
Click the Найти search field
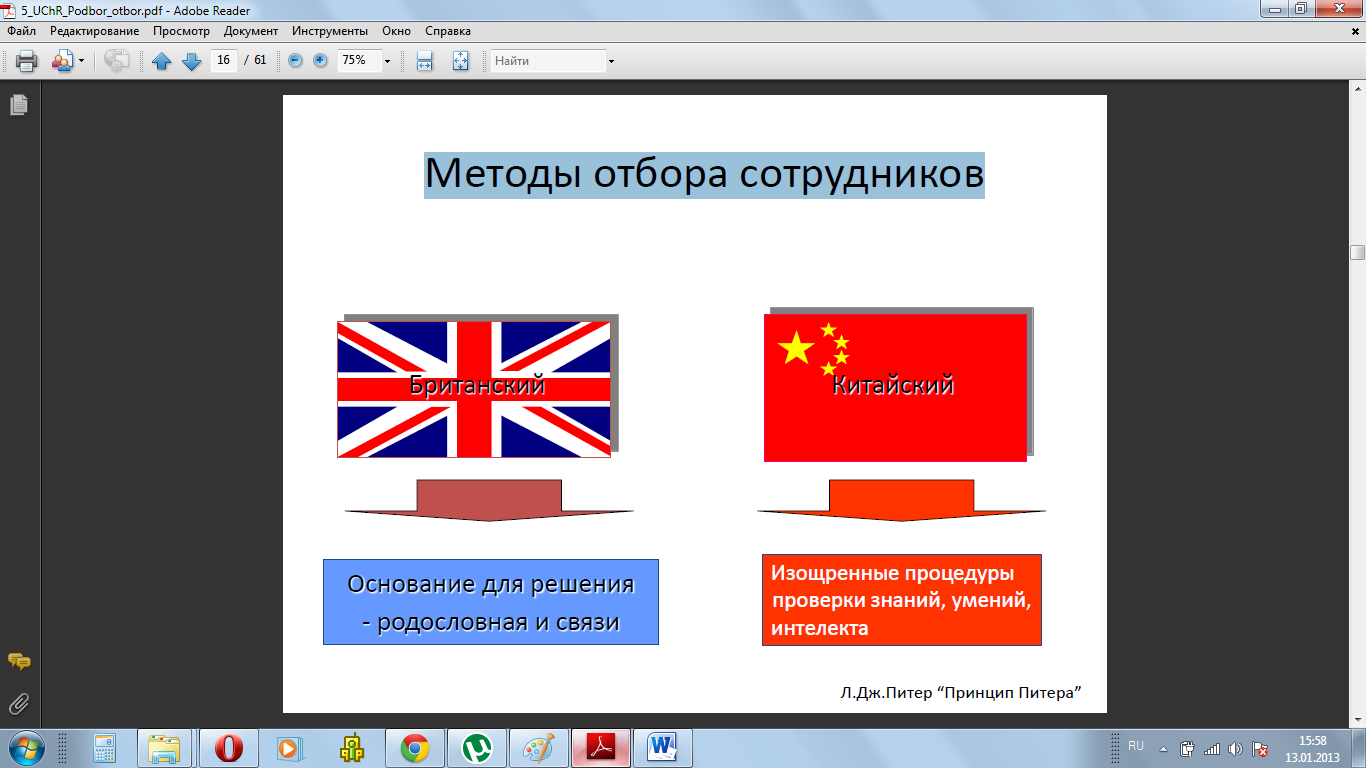[x=548, y=61]
